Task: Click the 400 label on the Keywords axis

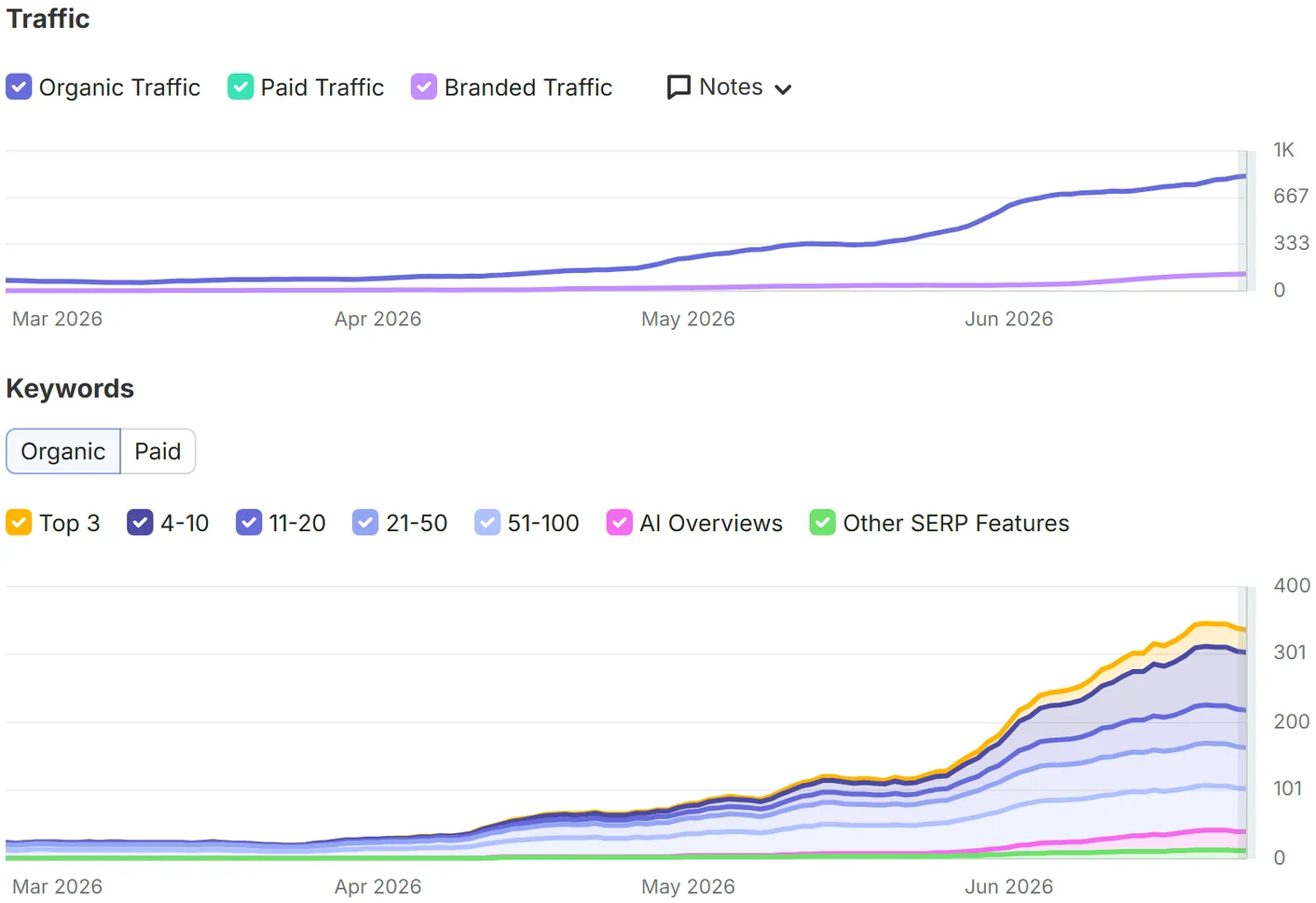Action: [x=1293, y=585]
